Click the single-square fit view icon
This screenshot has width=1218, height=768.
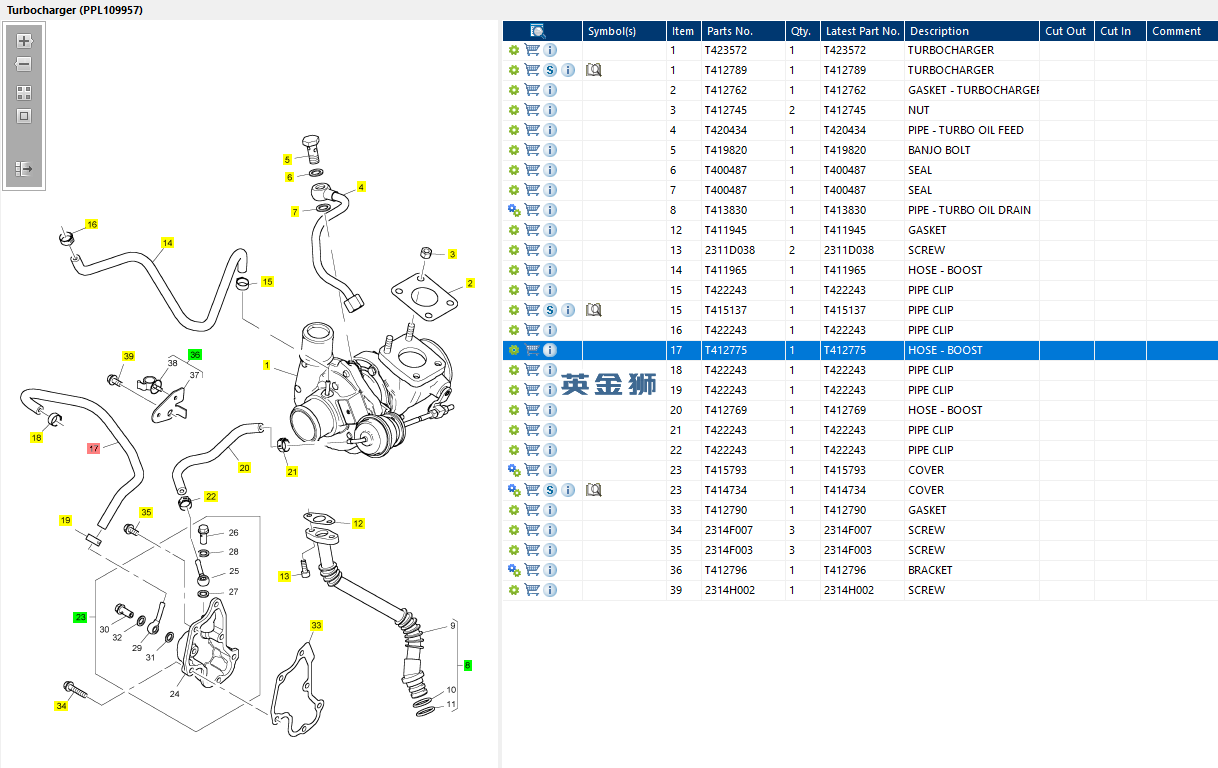pyautogui.click(x=25, y=115)
